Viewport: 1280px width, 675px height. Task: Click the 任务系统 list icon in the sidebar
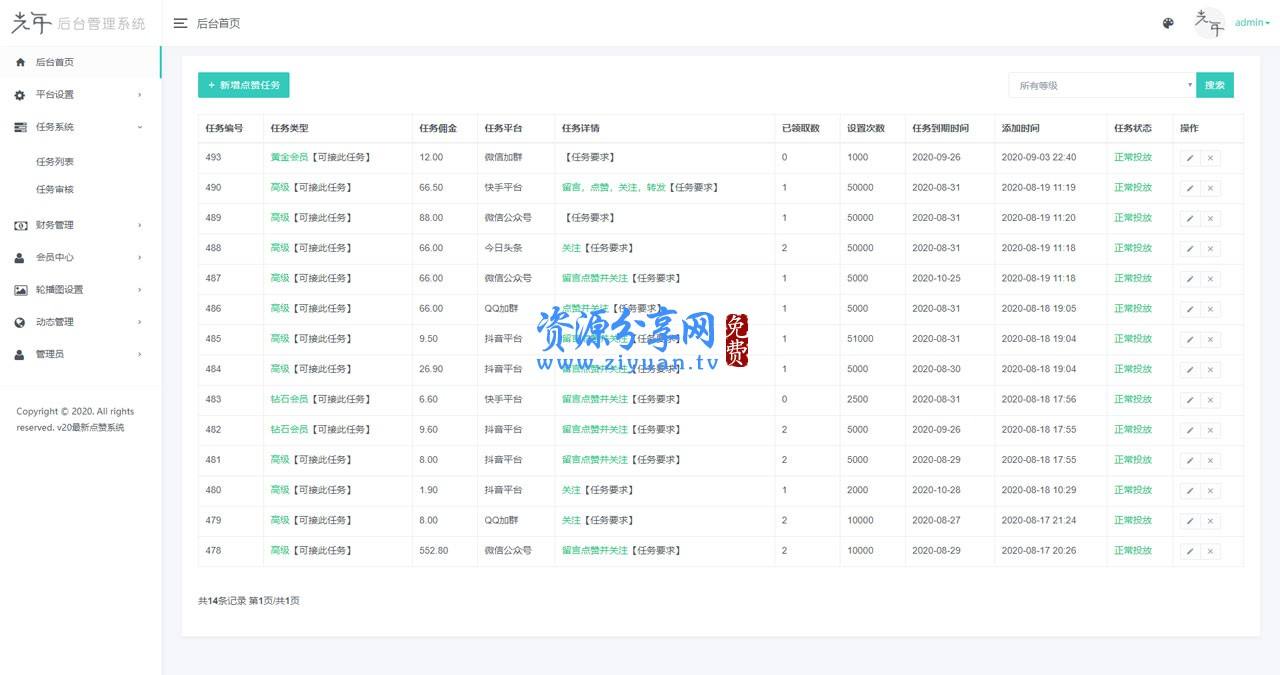[x=20, y=127]
